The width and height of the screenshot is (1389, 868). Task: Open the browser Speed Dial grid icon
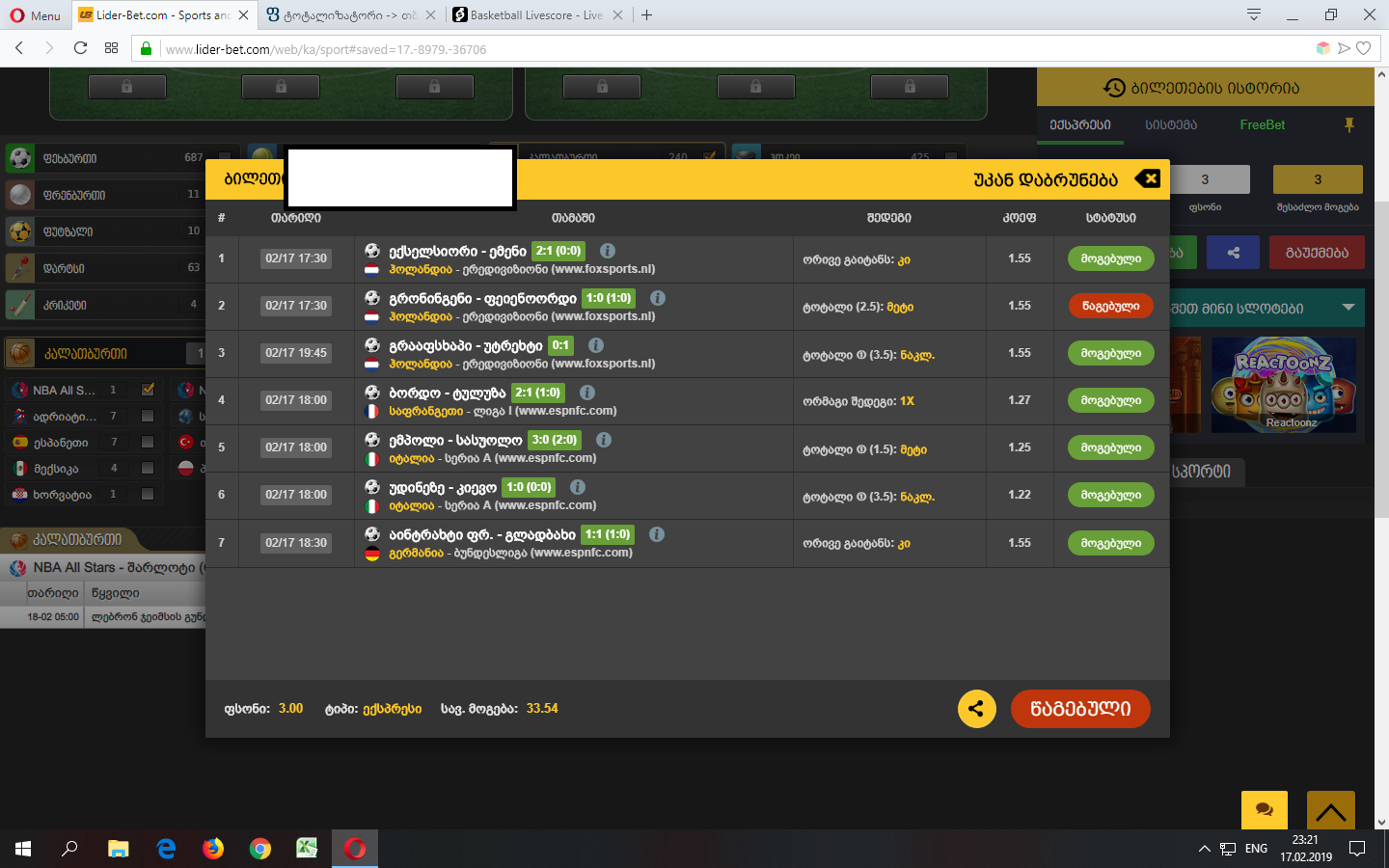coord(111,48)
